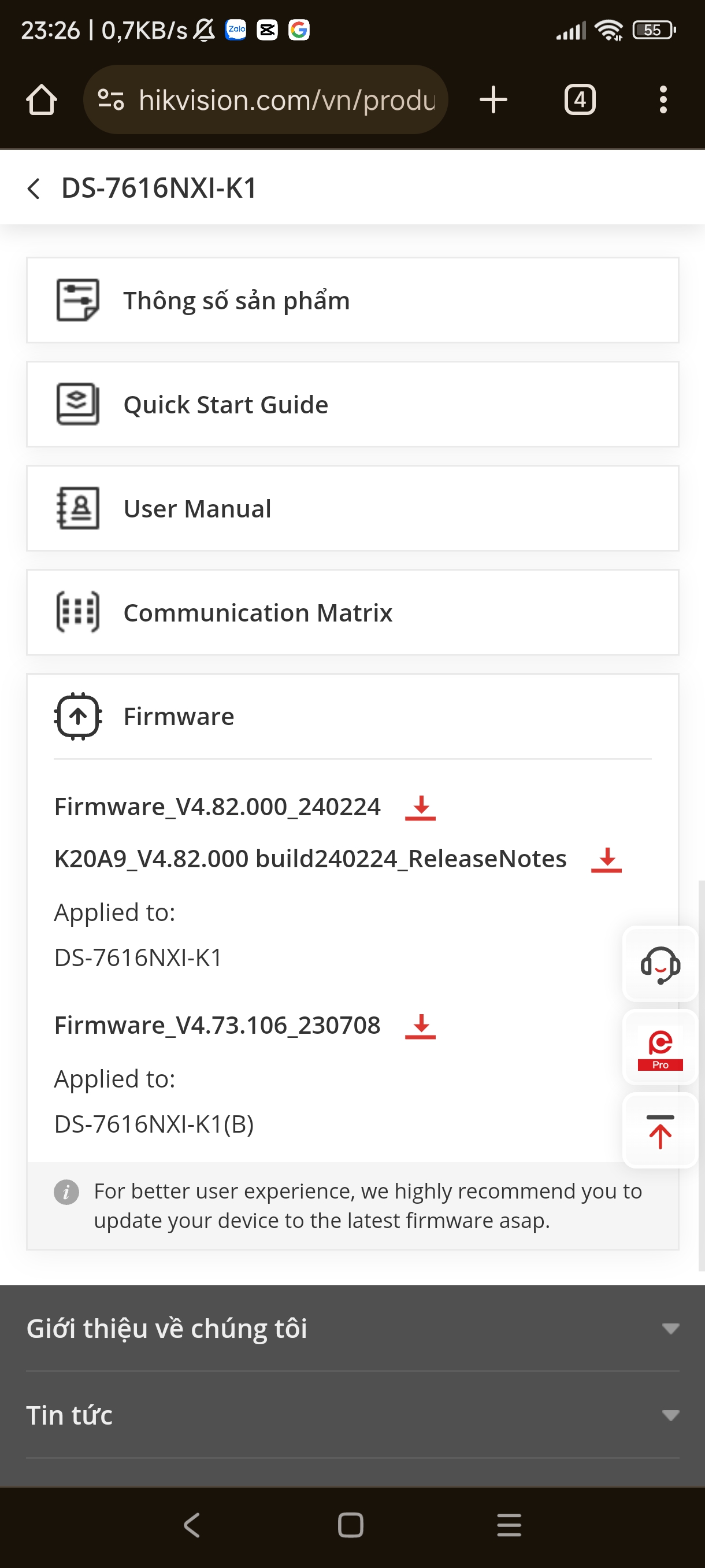Screen dimensions: 705x1568
Task: Open the browser three-dot menu
Action: [662, 100]
